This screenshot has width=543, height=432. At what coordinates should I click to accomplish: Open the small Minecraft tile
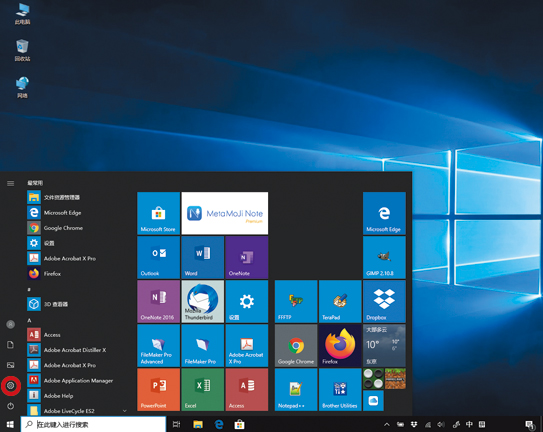click(x=395, y=379)
